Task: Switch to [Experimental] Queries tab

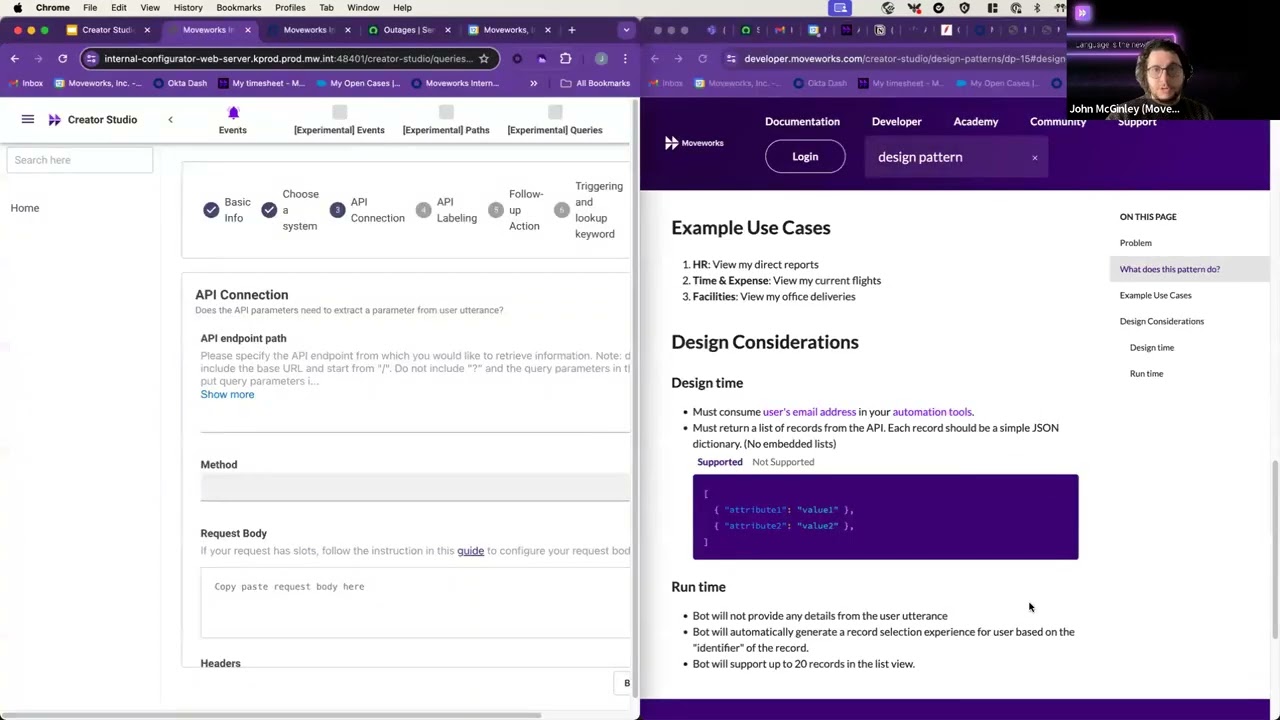Action: click(x=555, y=120)
